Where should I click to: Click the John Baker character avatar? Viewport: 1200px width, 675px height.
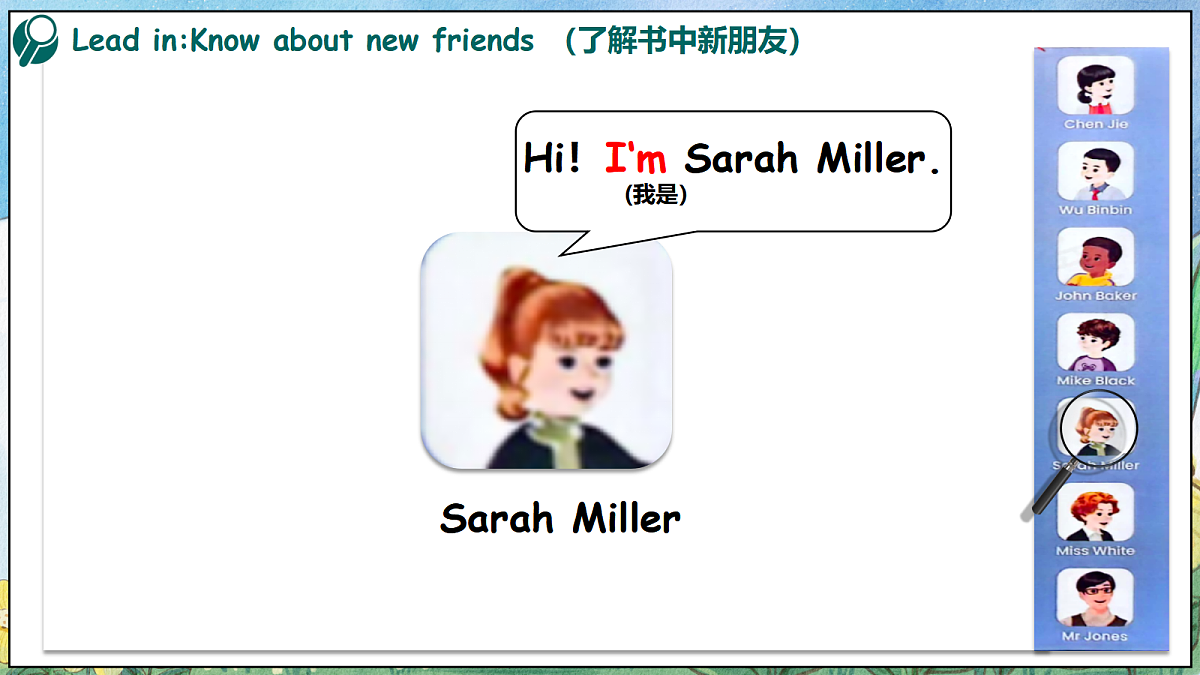1096,257
